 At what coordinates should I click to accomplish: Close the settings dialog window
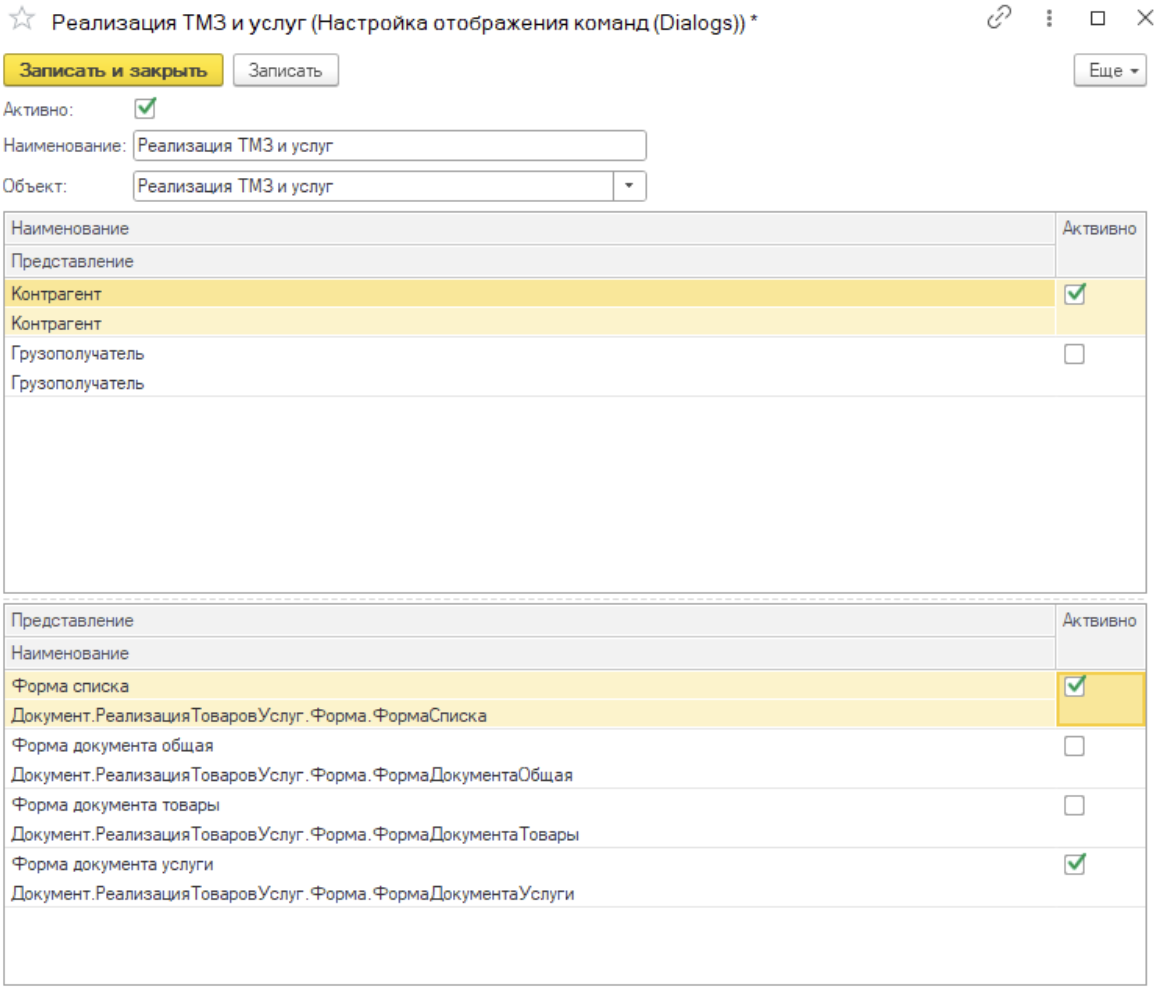(1143, 19)
